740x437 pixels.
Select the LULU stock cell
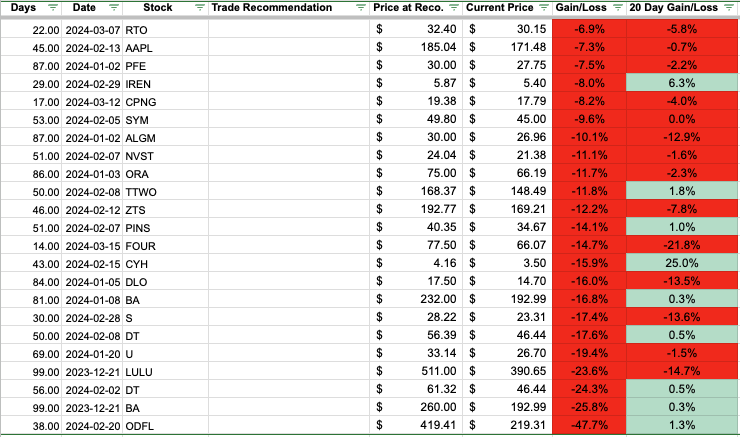pos(166,372)
